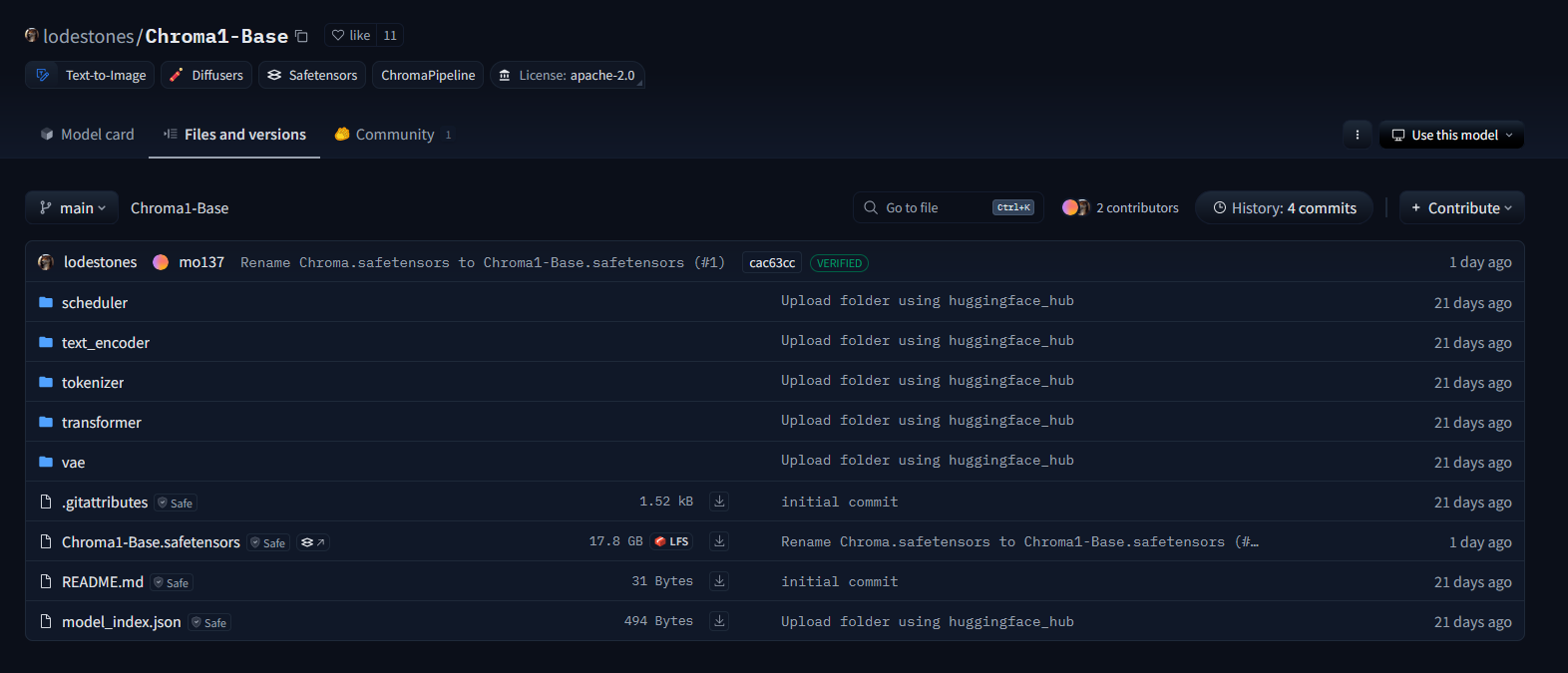Open the scheduler folder
1568x673 pixels.
point(95,302)
